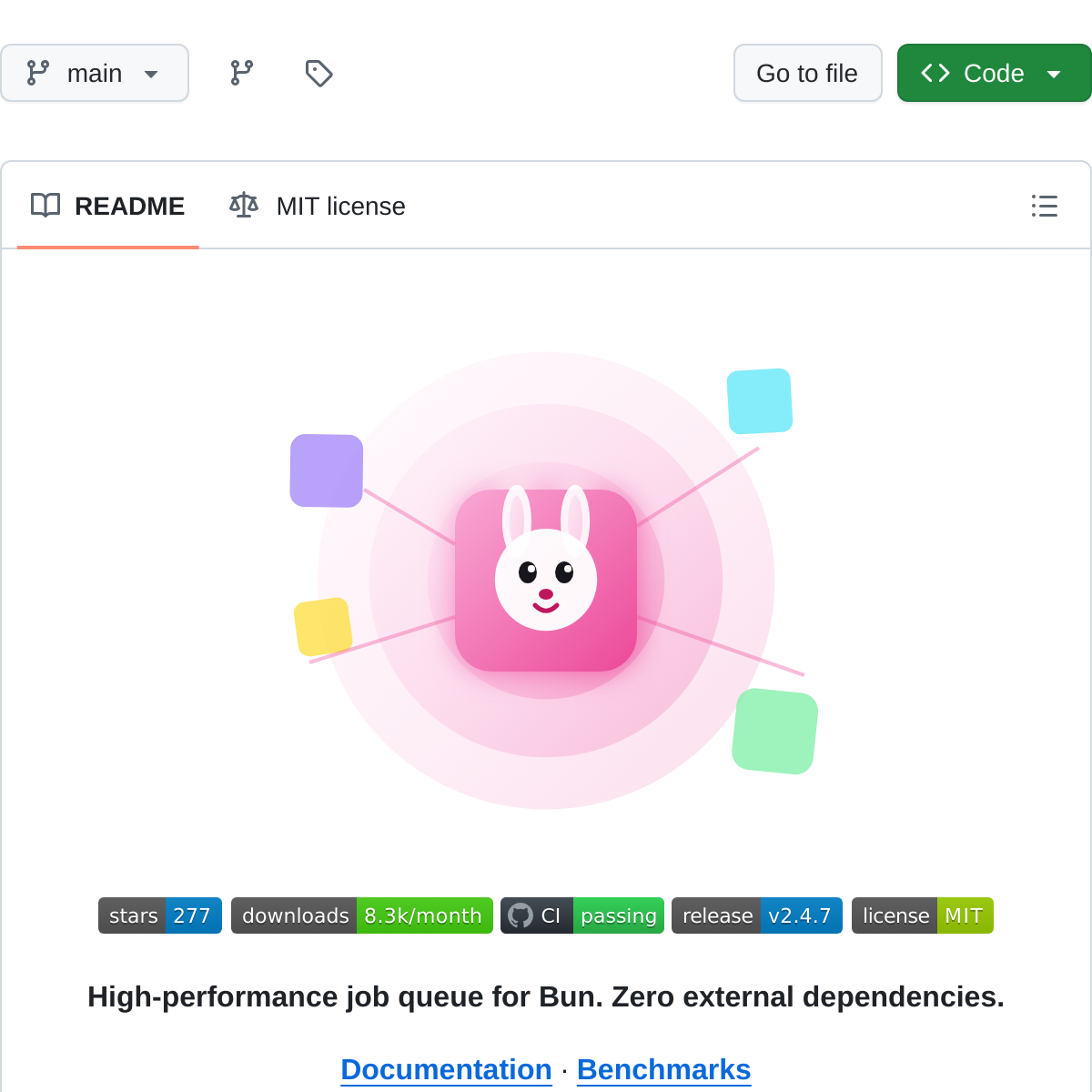Open the tags icon link
The height and width of the screenshot is (1092, 1092).
point(318,73)
